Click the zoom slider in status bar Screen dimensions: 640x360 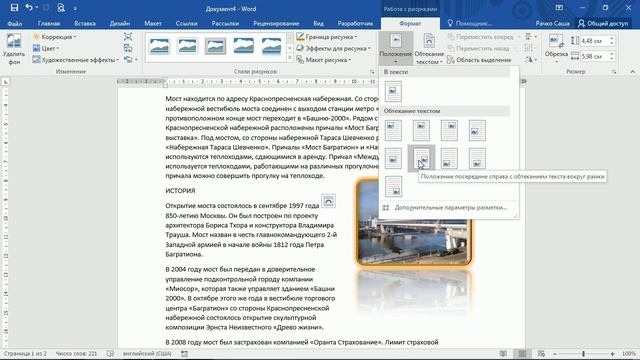coord(584,353)
